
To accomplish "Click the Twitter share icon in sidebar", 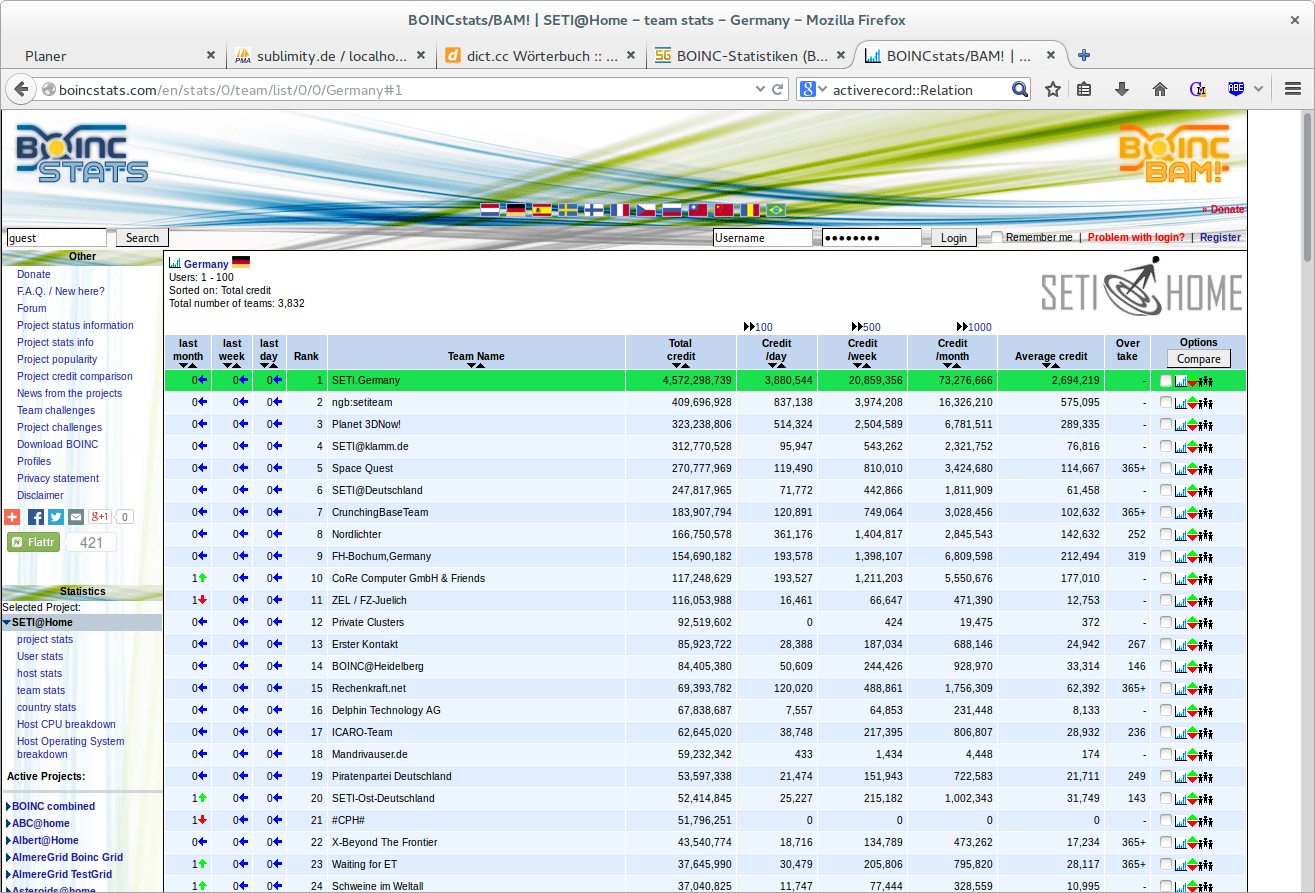I will 55,517.
